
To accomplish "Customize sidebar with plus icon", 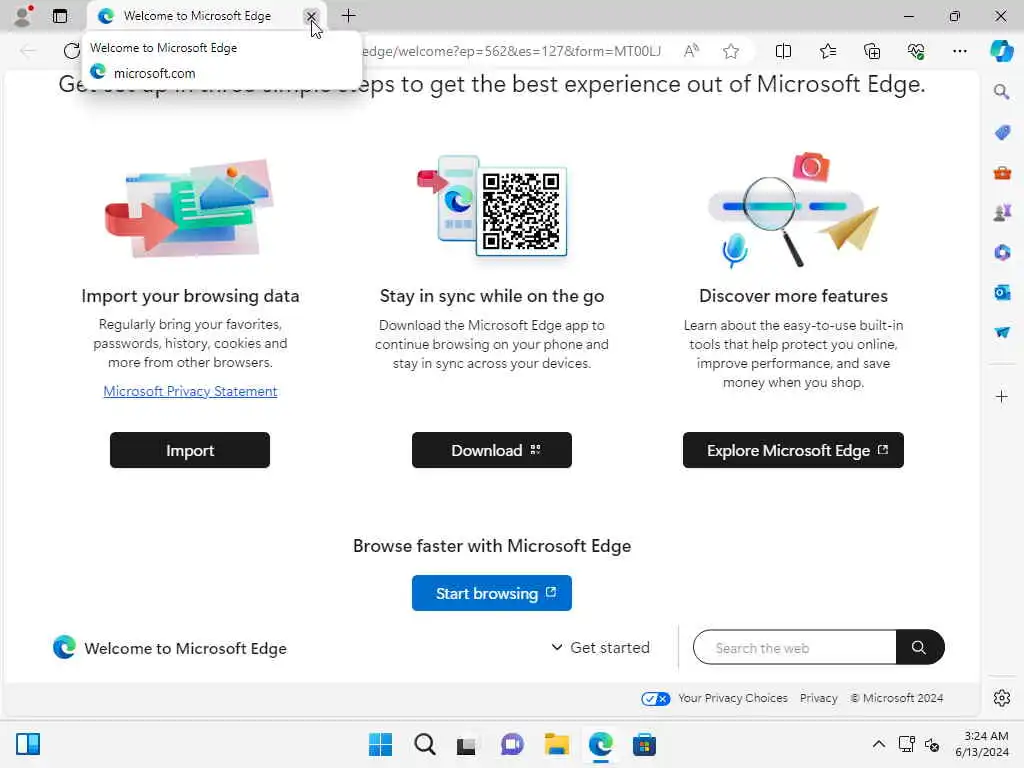I will click(1002, 396).
